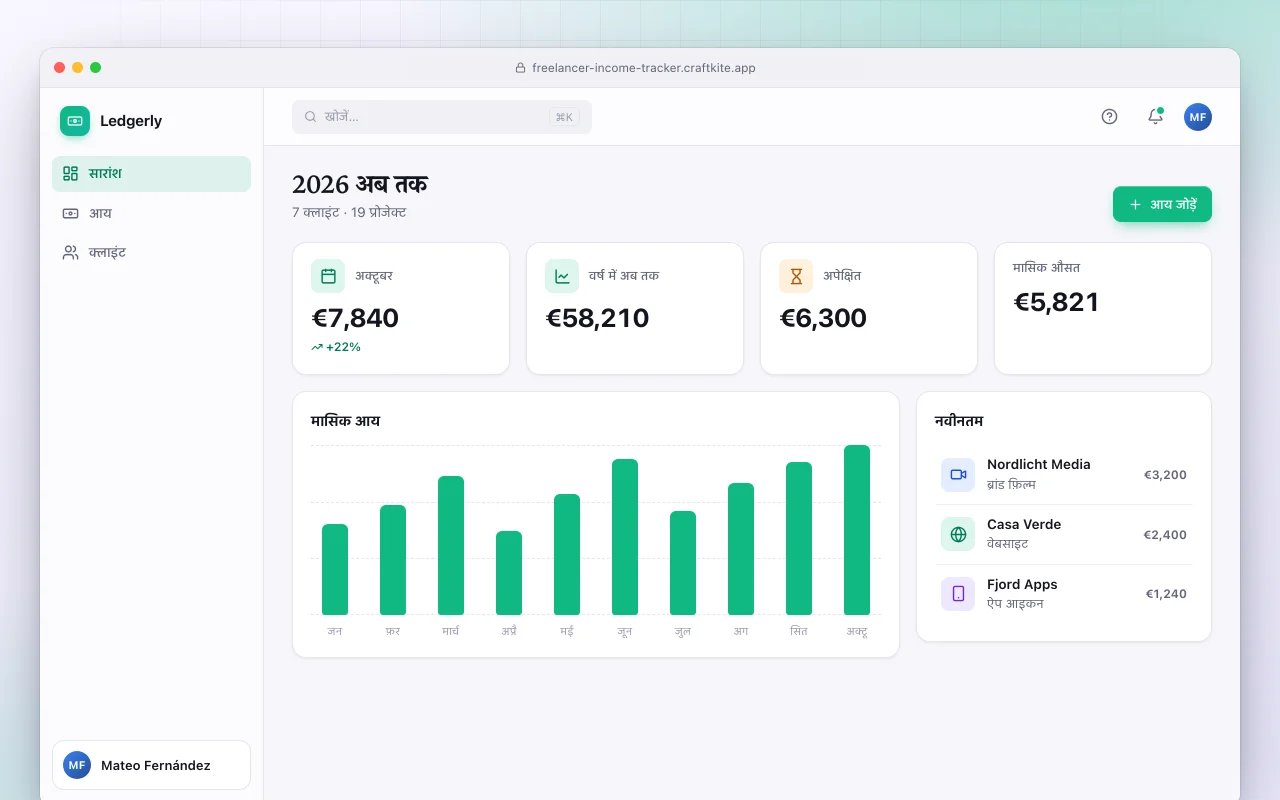Select the Fjord Apps €1,240 entry

[x=1064, y=594]
